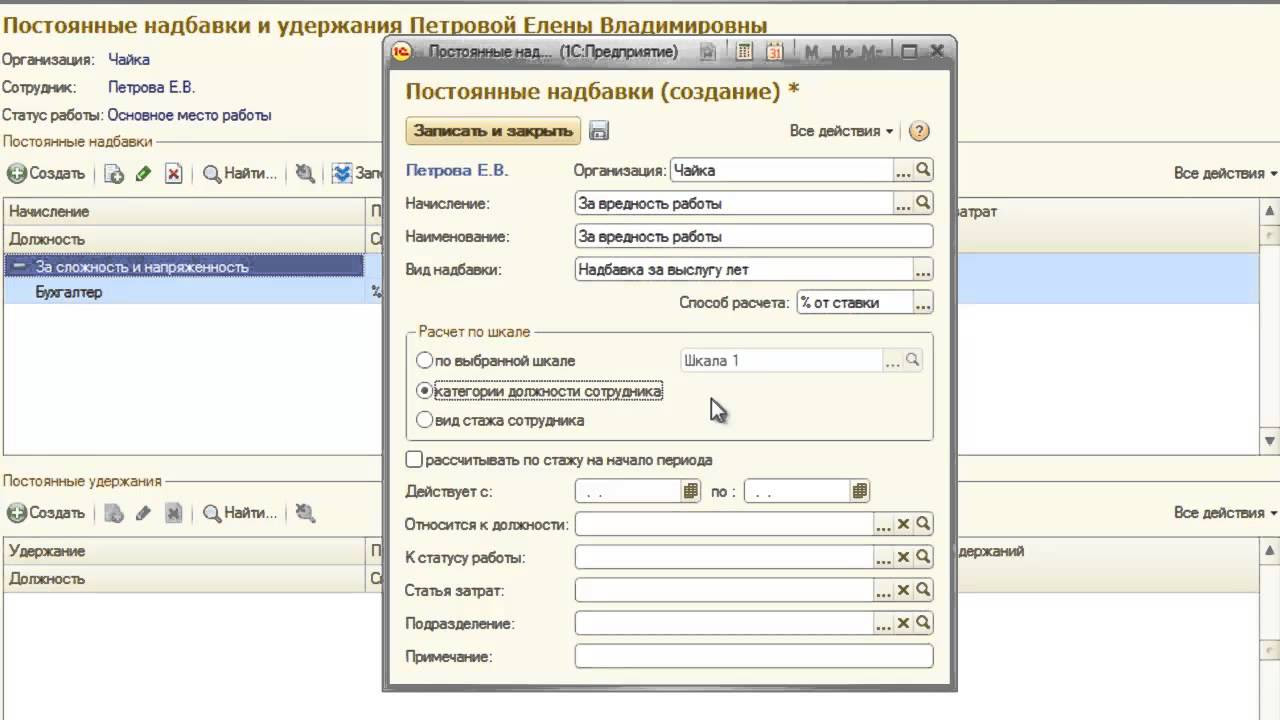Open calendar picker for the по date
The image size is (1280, 720).
(x=860, y=491)
